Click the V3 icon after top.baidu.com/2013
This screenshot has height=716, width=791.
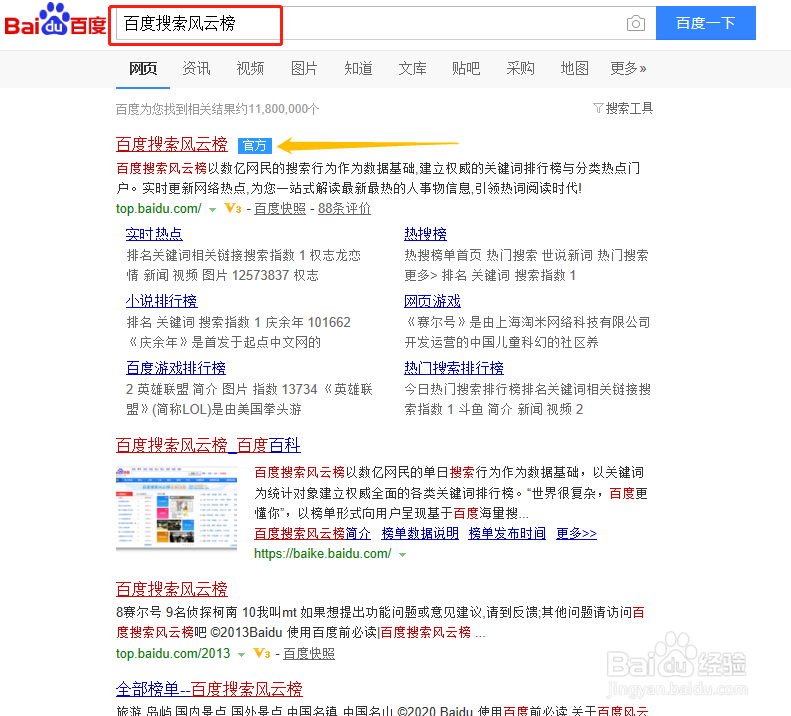(262, 653)
